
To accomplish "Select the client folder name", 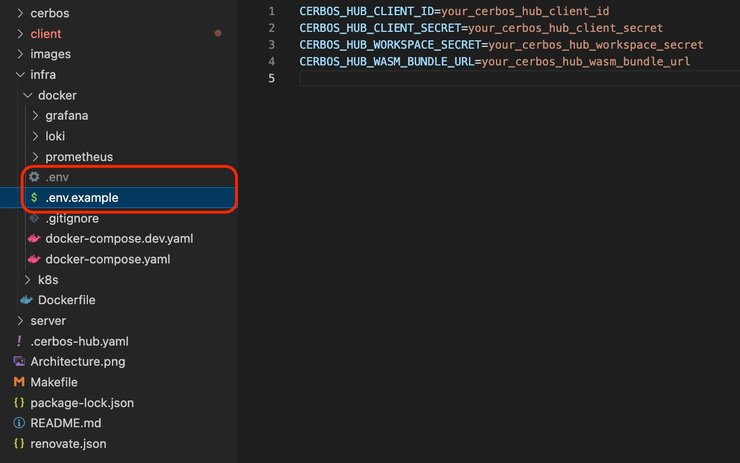I will (46, 34).
